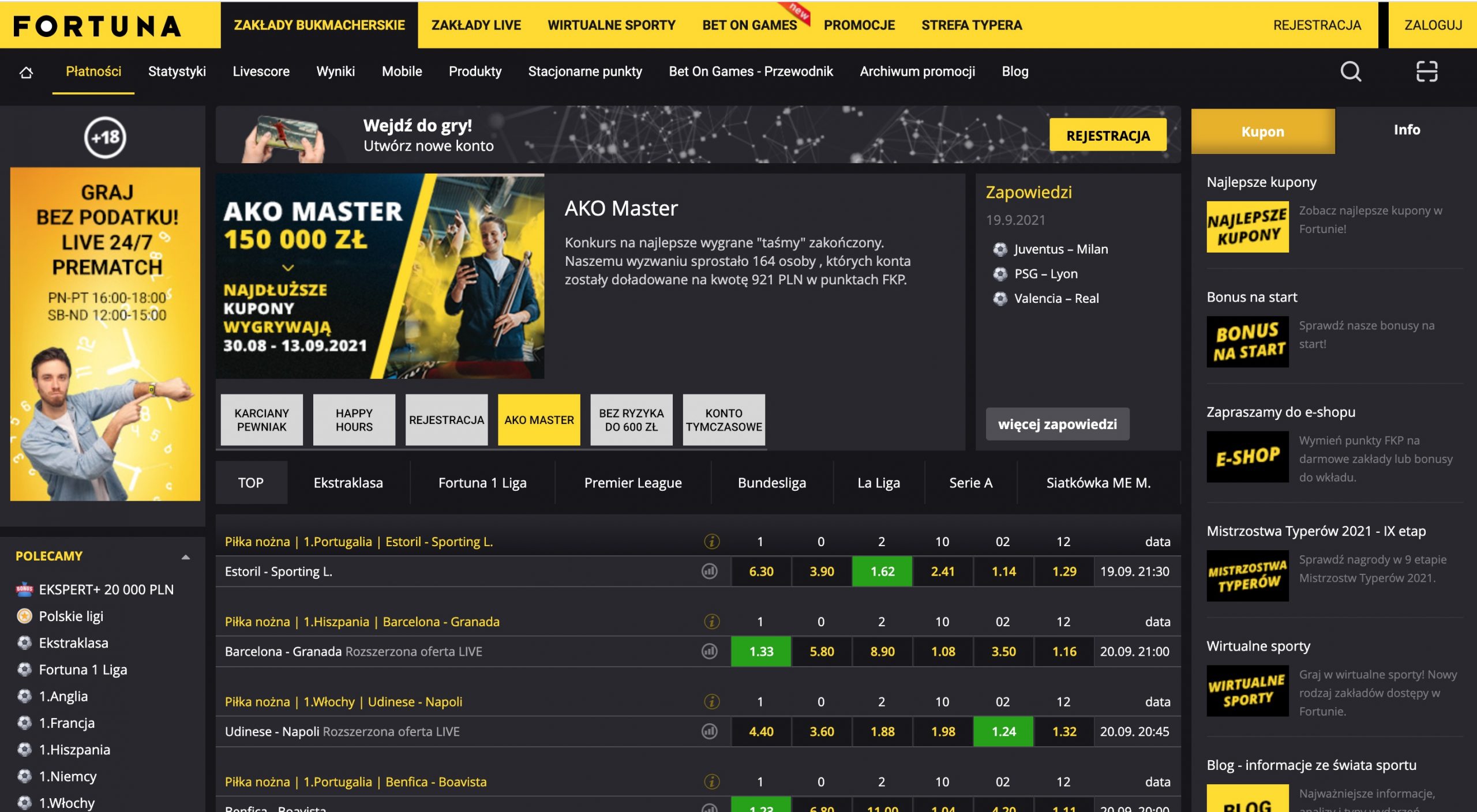This screenshot has height=812, width=1477.
Task: Switch to the Info tab
Action: pos(1406,130)
